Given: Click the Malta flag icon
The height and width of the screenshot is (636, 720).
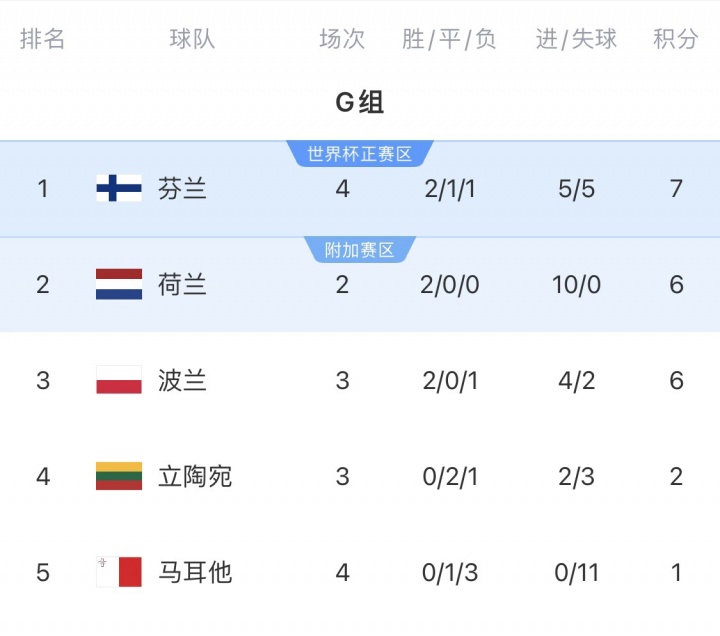Looking at the screenshot, I should 118,572.
